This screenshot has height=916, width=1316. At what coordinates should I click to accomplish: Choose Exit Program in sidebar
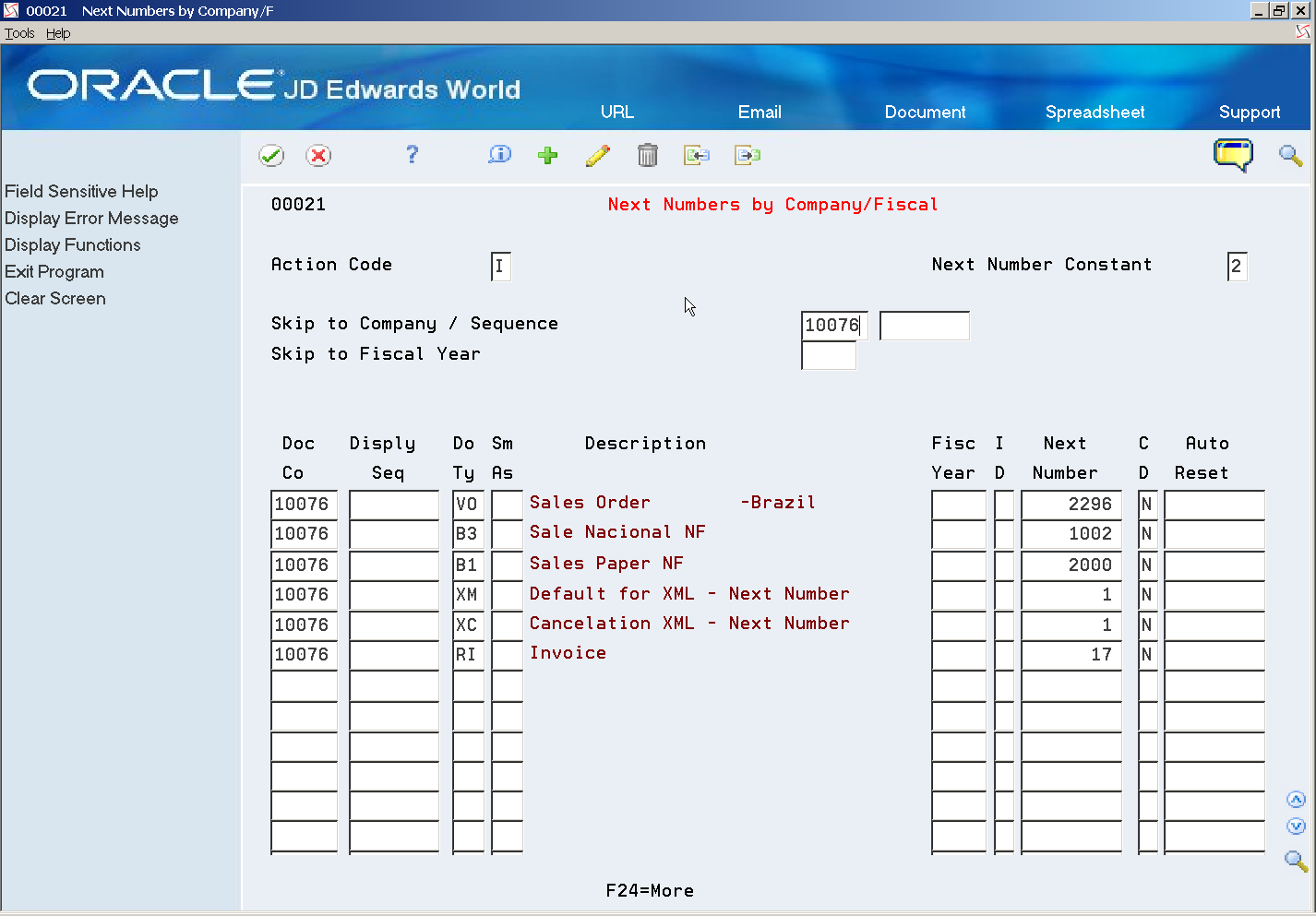(x=54, y=271)
